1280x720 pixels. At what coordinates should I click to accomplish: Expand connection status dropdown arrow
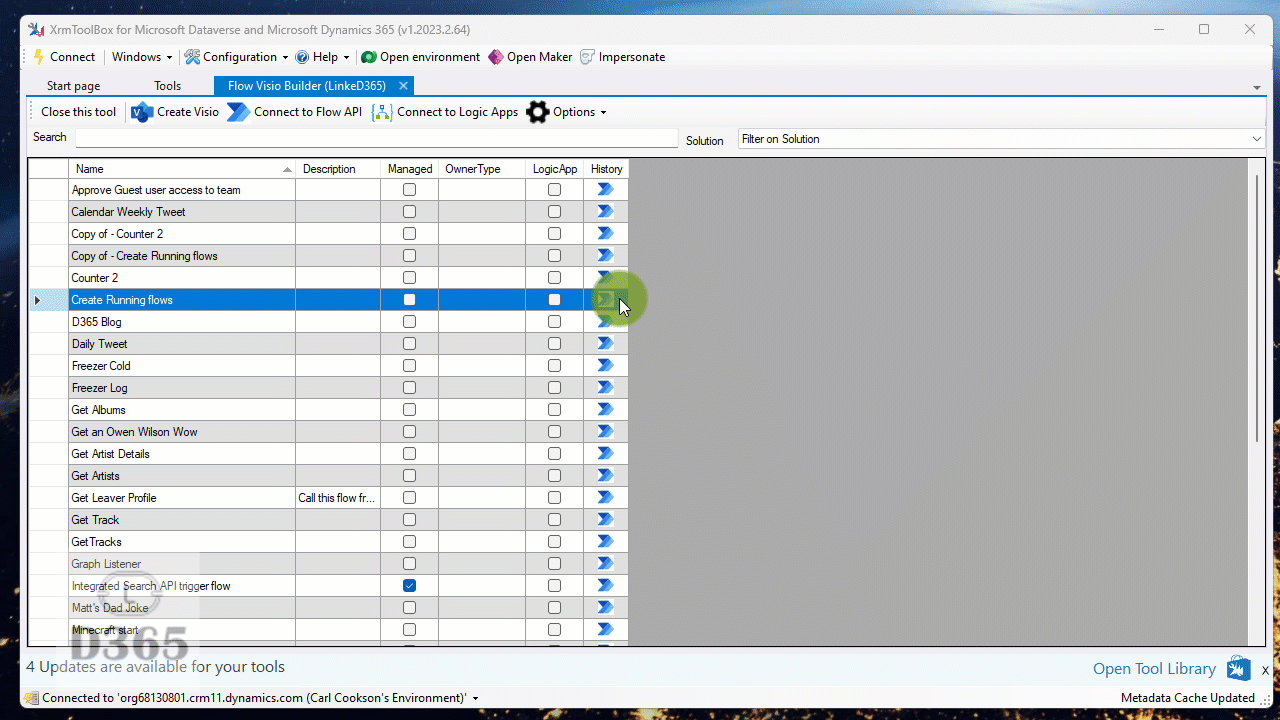point(475,698)
